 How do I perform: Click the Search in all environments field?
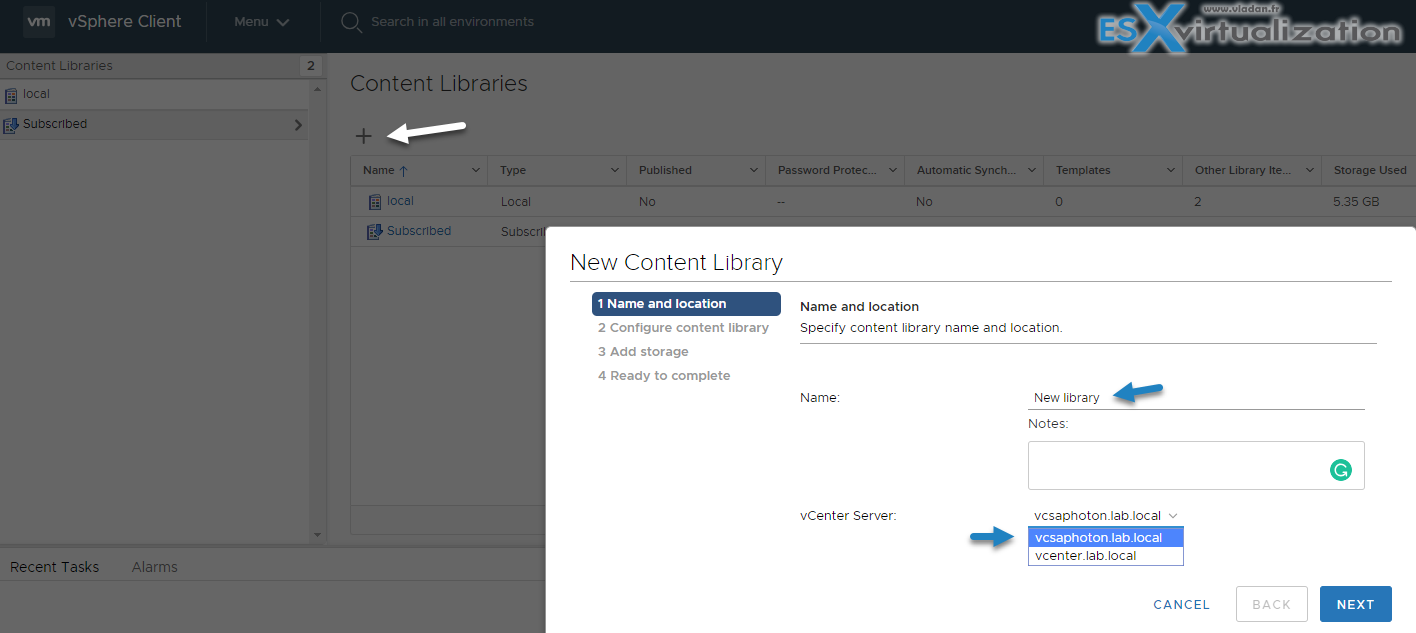pyautogui.click(x=452, y=22)
